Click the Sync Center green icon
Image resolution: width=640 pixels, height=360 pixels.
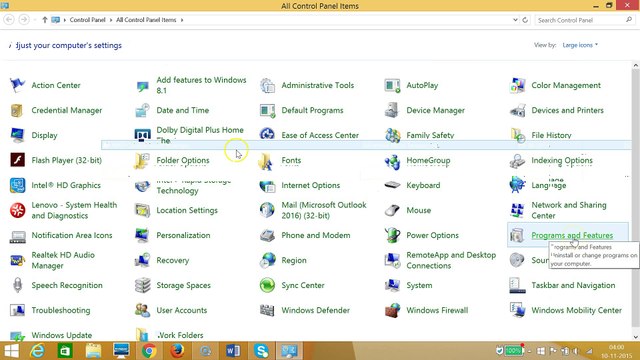(x=267, y=285)
